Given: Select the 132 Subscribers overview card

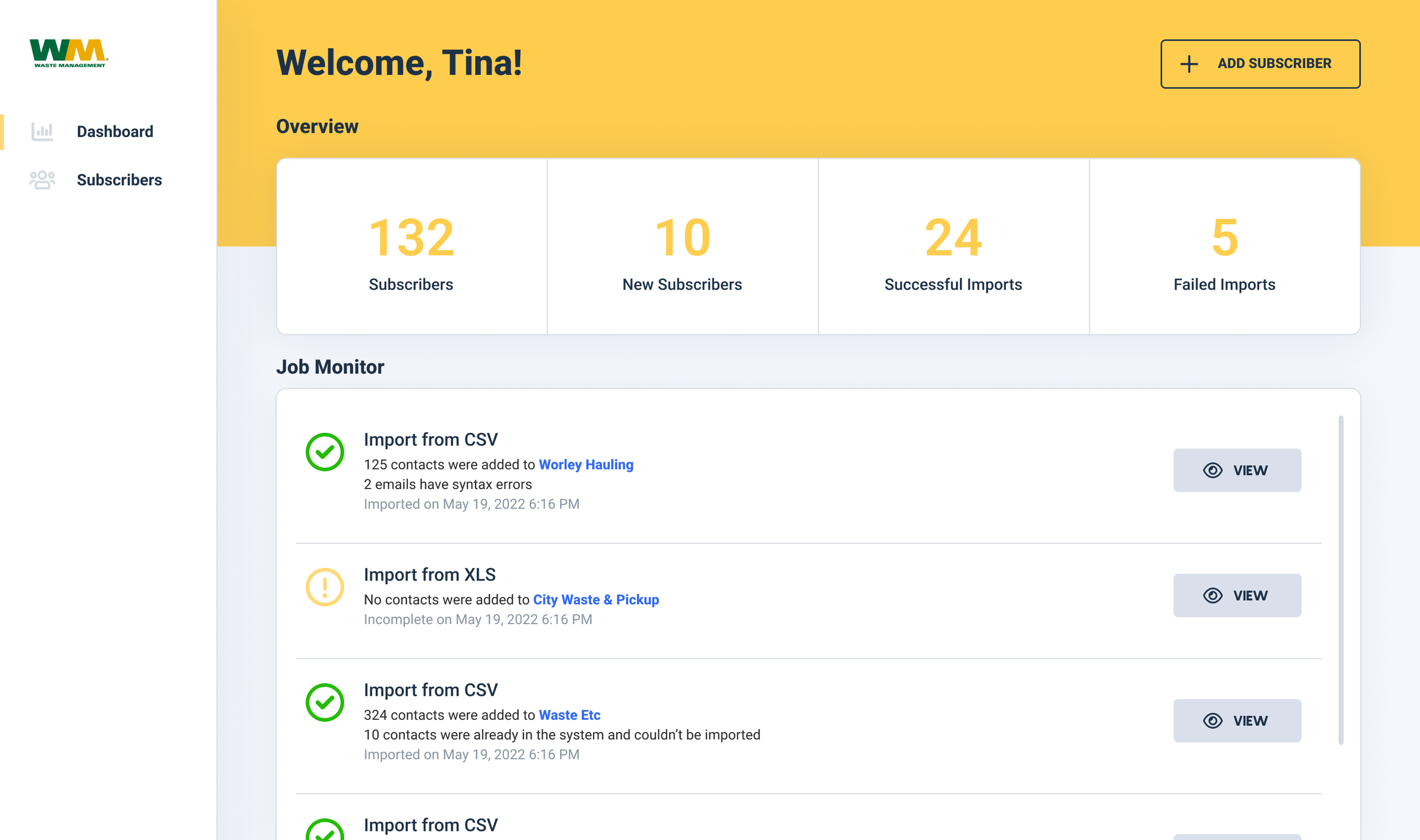Looking at the screenshot, I should click(x=411, y=246).
